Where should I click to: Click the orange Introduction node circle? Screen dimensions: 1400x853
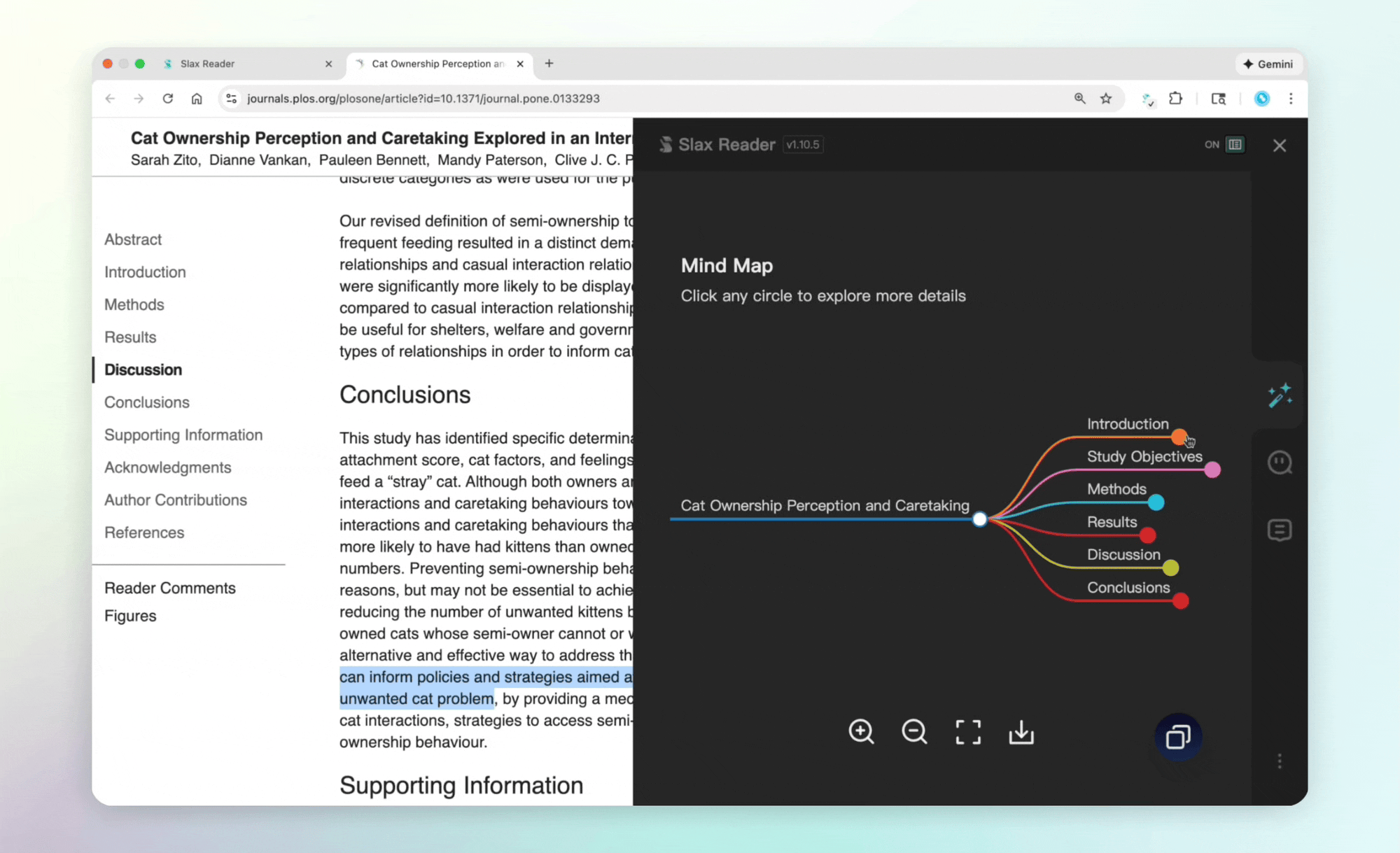[x=1179, y=437]
